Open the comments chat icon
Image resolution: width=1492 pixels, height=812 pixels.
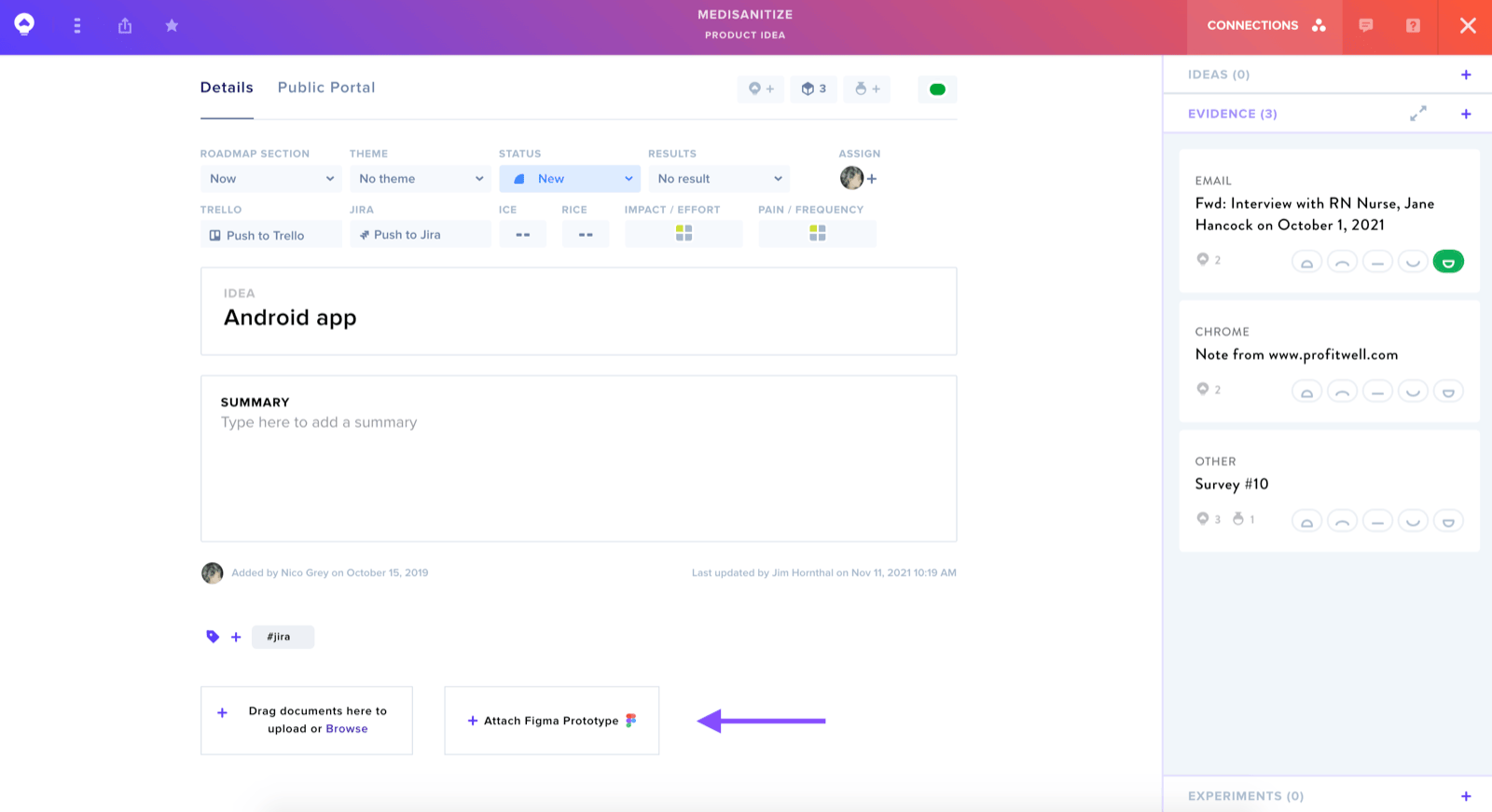click(x=1366, y=26)
